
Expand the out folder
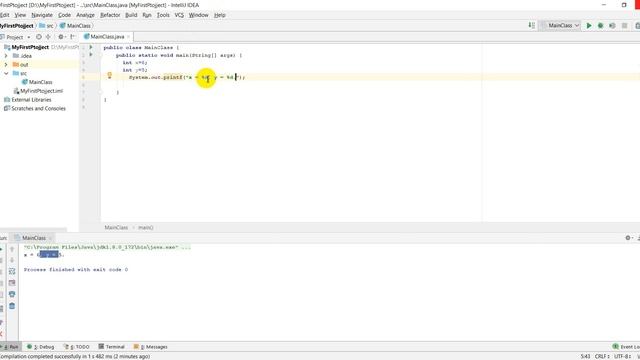[x=6, y=64]
